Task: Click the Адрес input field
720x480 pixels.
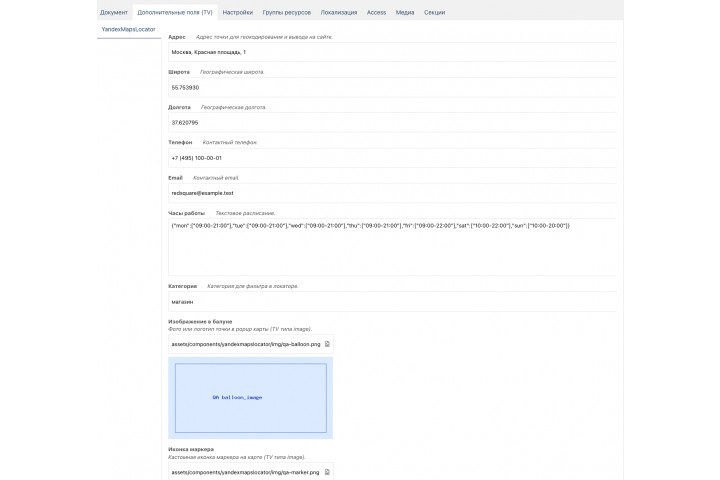Action: (x=392, y=52)
